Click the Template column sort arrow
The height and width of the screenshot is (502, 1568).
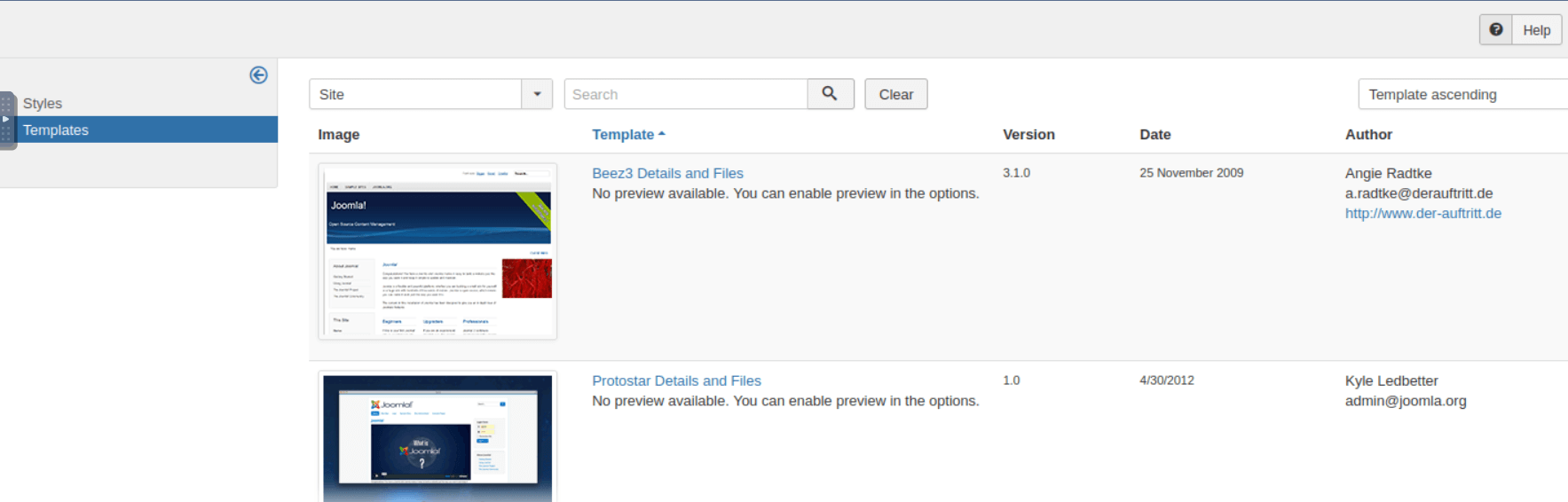pyautogui.click(x=662, y=134)
